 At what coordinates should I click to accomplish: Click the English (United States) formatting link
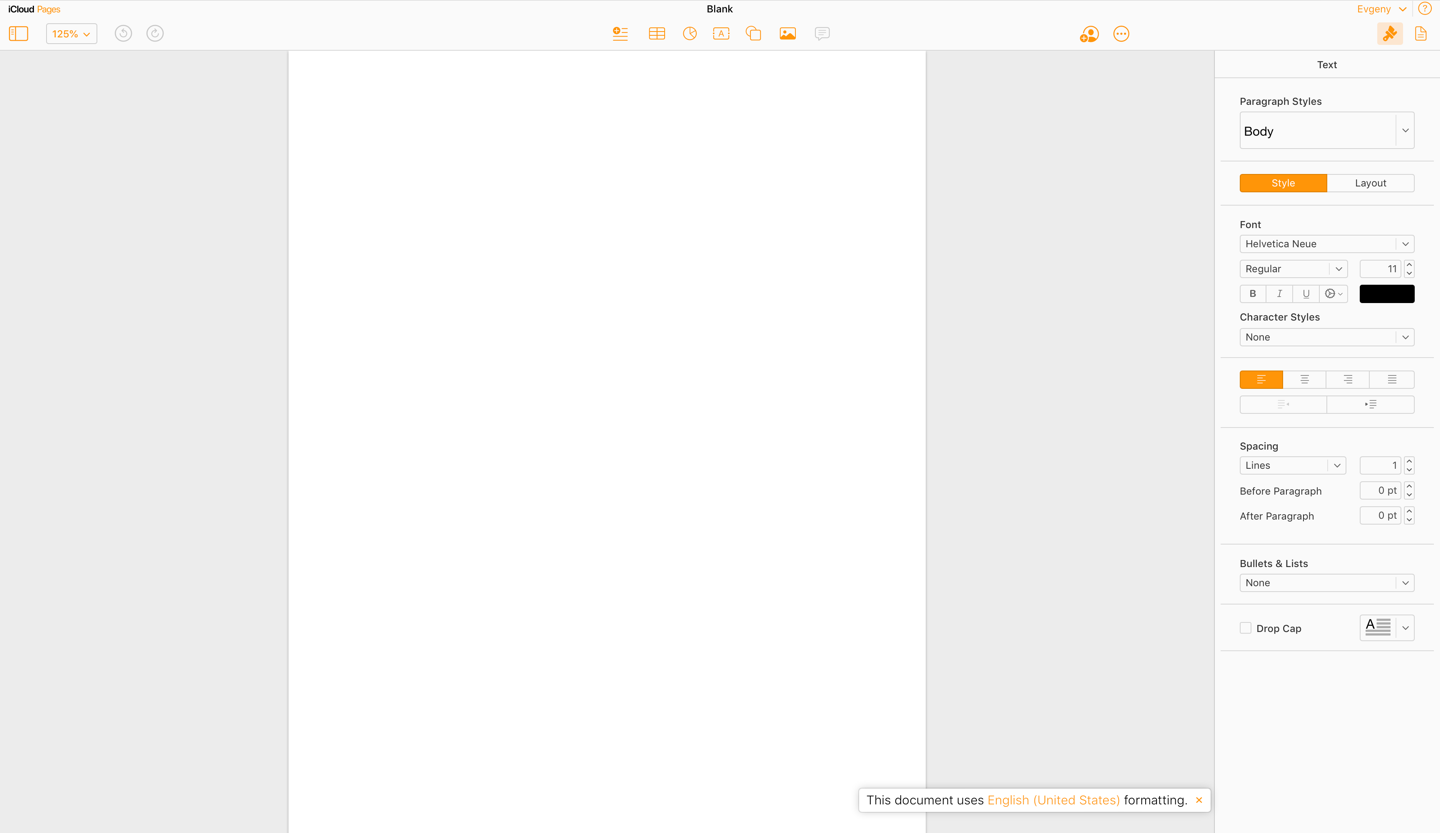click(1053, 800)
